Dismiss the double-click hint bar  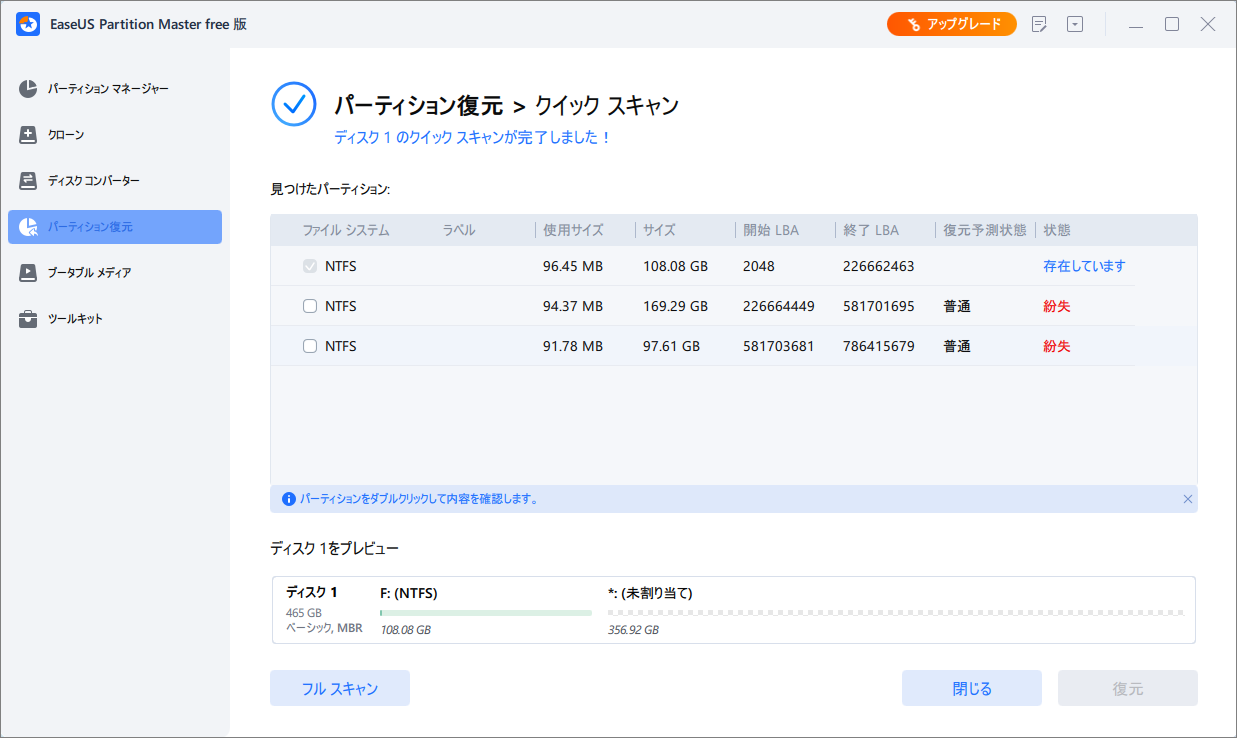1187,498
